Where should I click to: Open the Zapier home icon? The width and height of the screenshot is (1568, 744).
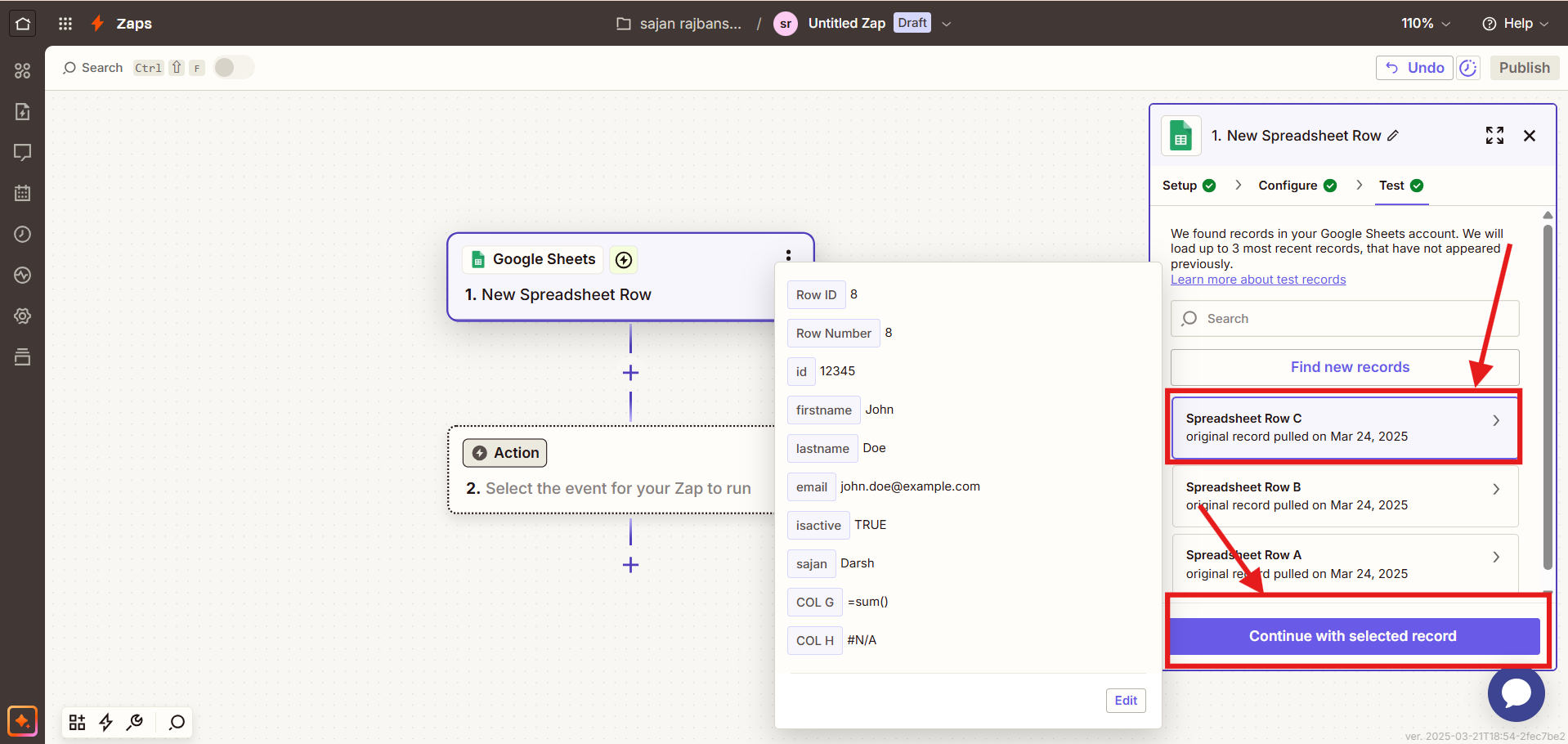click(x=23, y=24)
